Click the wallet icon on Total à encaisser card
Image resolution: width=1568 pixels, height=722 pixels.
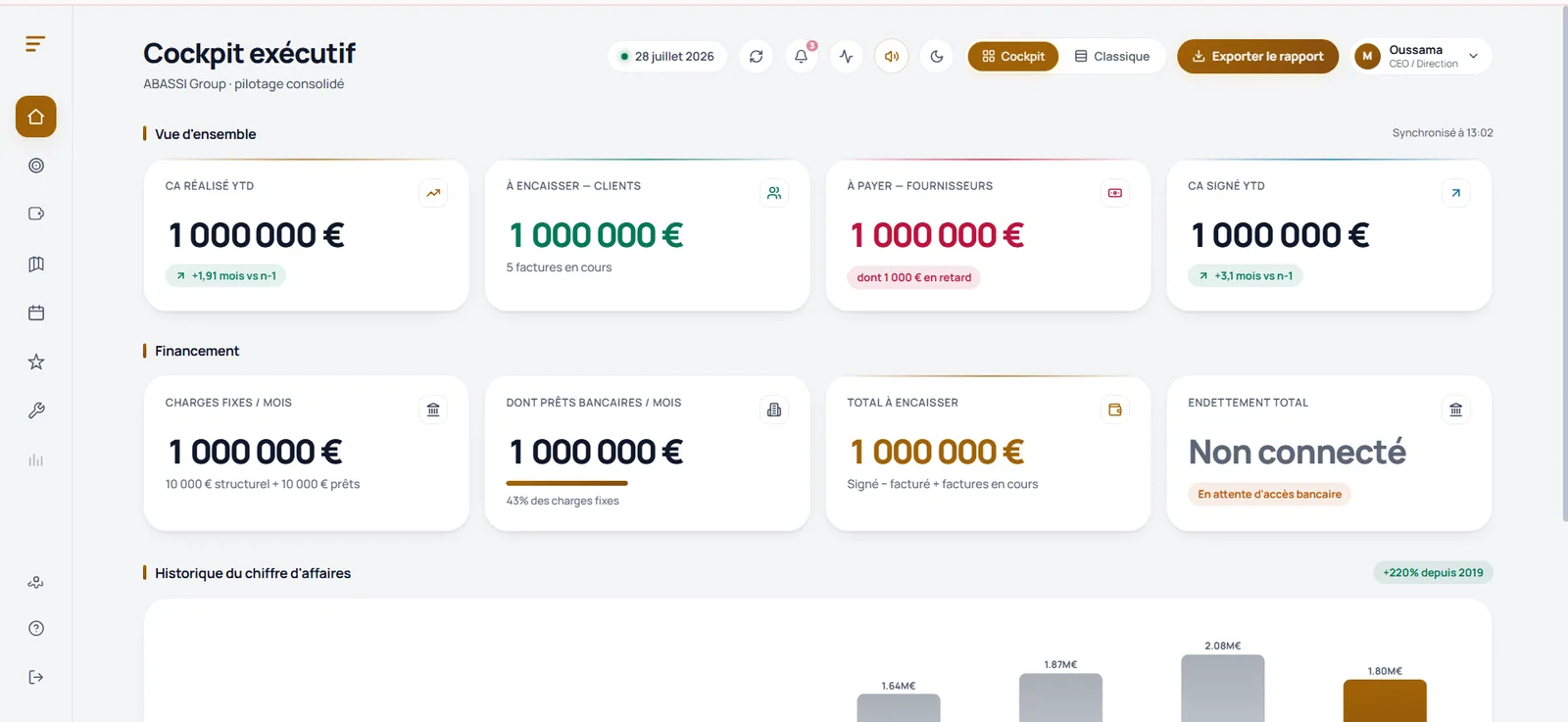pyautogui.click(x=1115, y=409)
